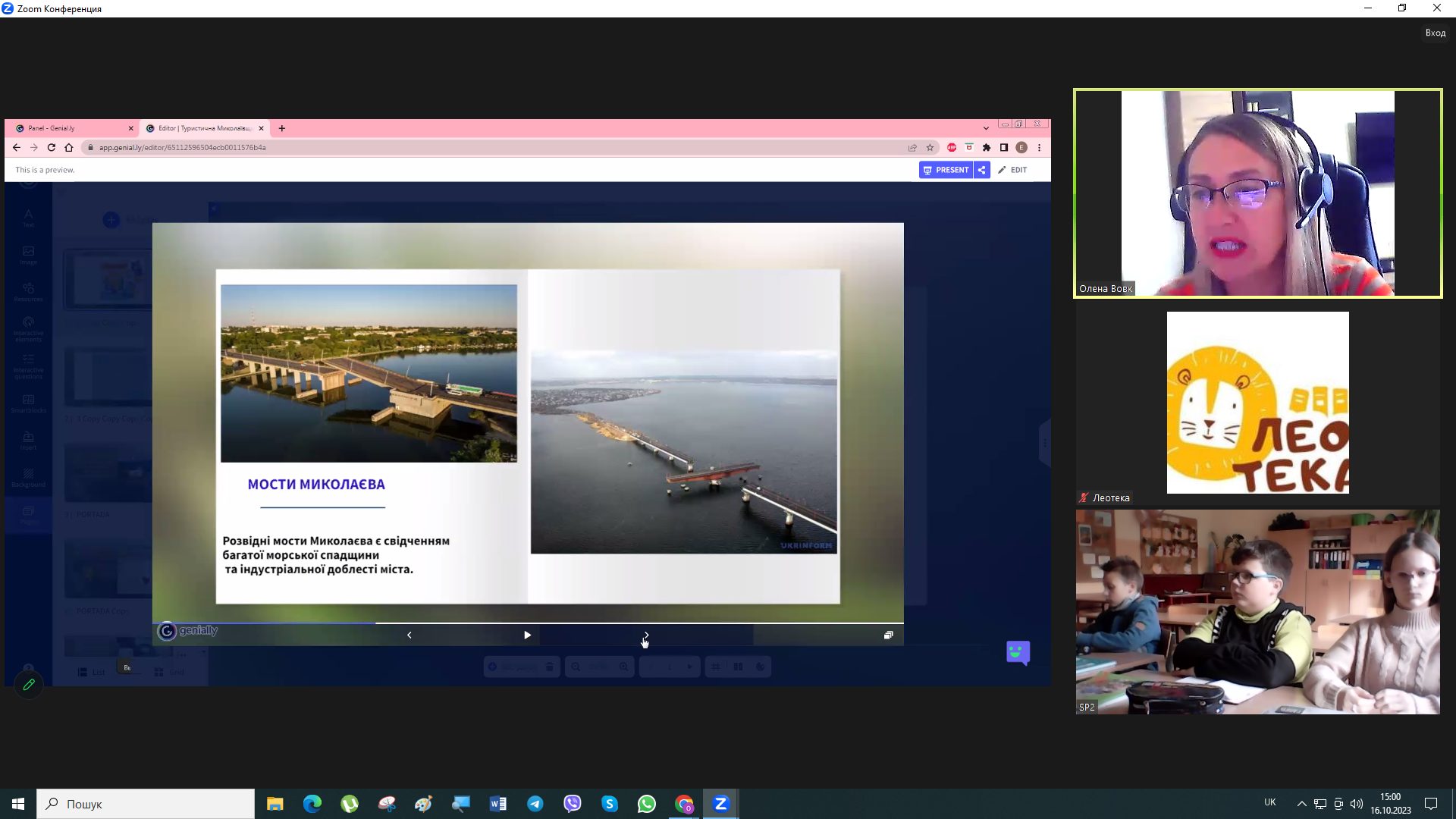The width and height of the screenshot is (1456, 819).
Task: Click the green Zoom annotation pencil
Action: pyautogui.click(x=29, y=685)
